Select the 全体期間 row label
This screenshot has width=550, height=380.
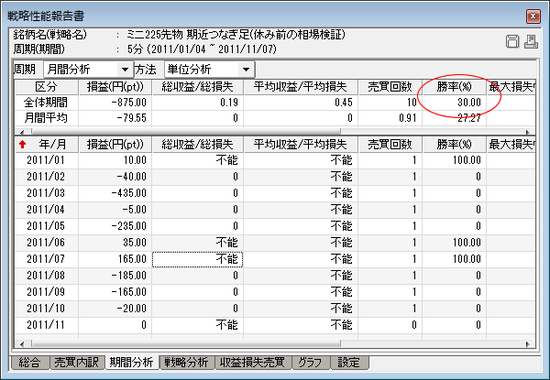click(x=46, y=102)
